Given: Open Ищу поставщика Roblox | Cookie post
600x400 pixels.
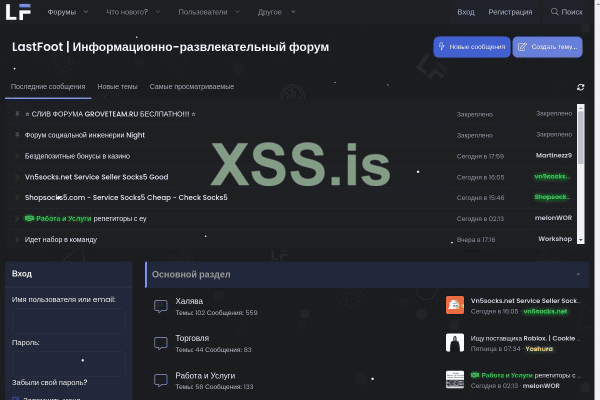Looking at the screenshot, I should click(x=525, y=338).
